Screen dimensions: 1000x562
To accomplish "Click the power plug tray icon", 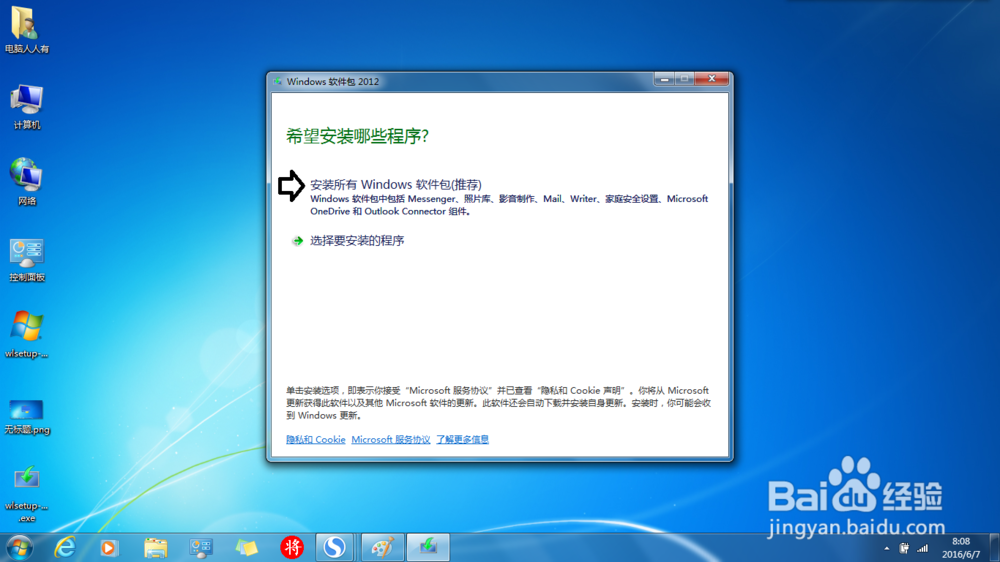I will coord(904,548).
